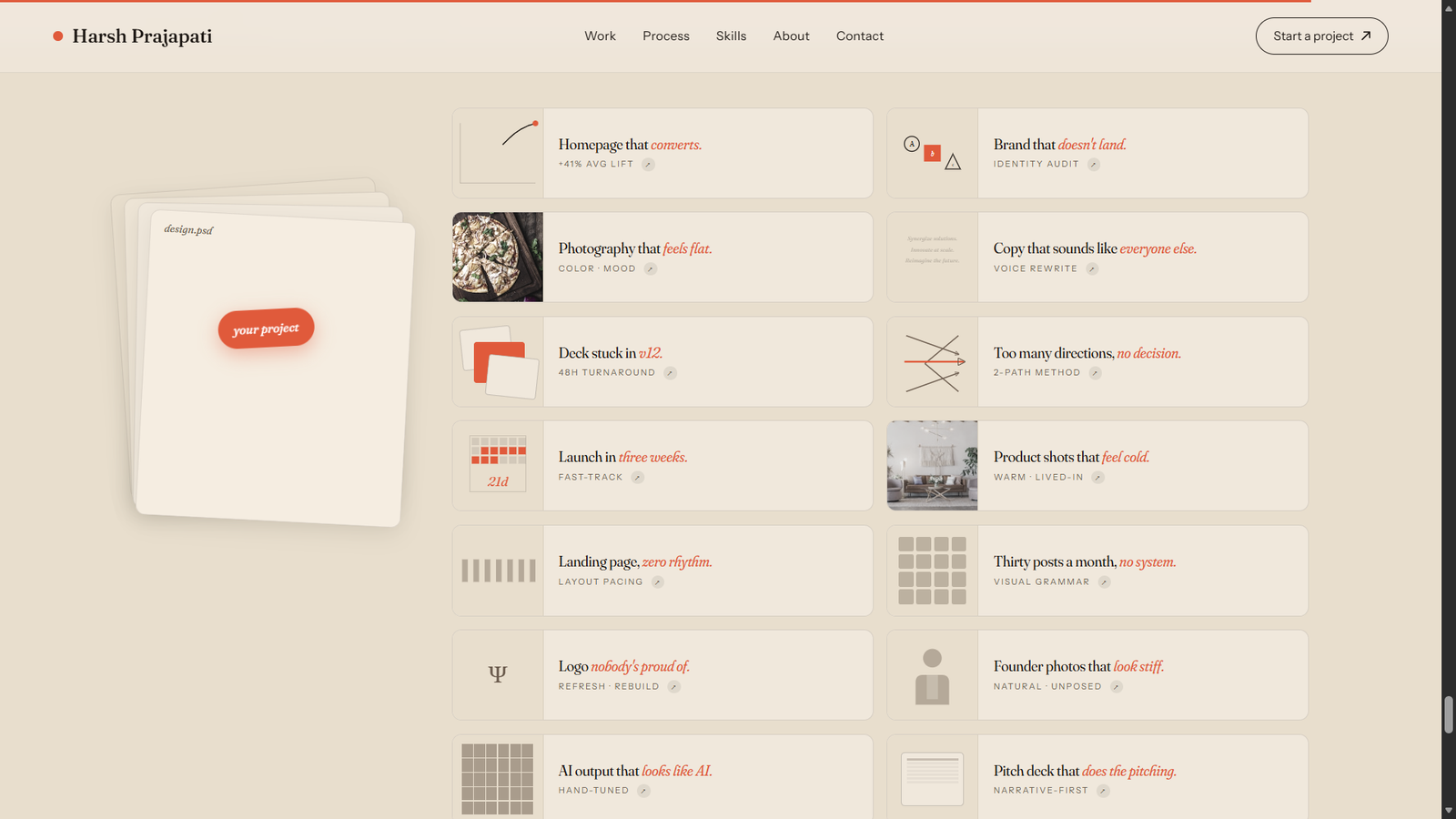The image size is (1456, 819).
Task: Click the orange dot logo beside Harsh Prajapati
Action: tap(58, 36)
